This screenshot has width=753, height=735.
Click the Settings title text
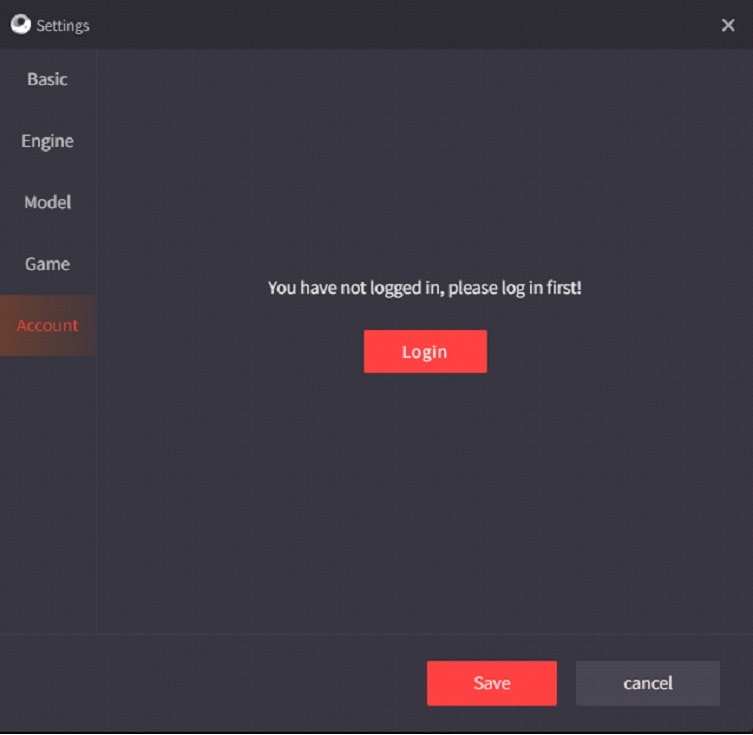click(x=63, y=25)
